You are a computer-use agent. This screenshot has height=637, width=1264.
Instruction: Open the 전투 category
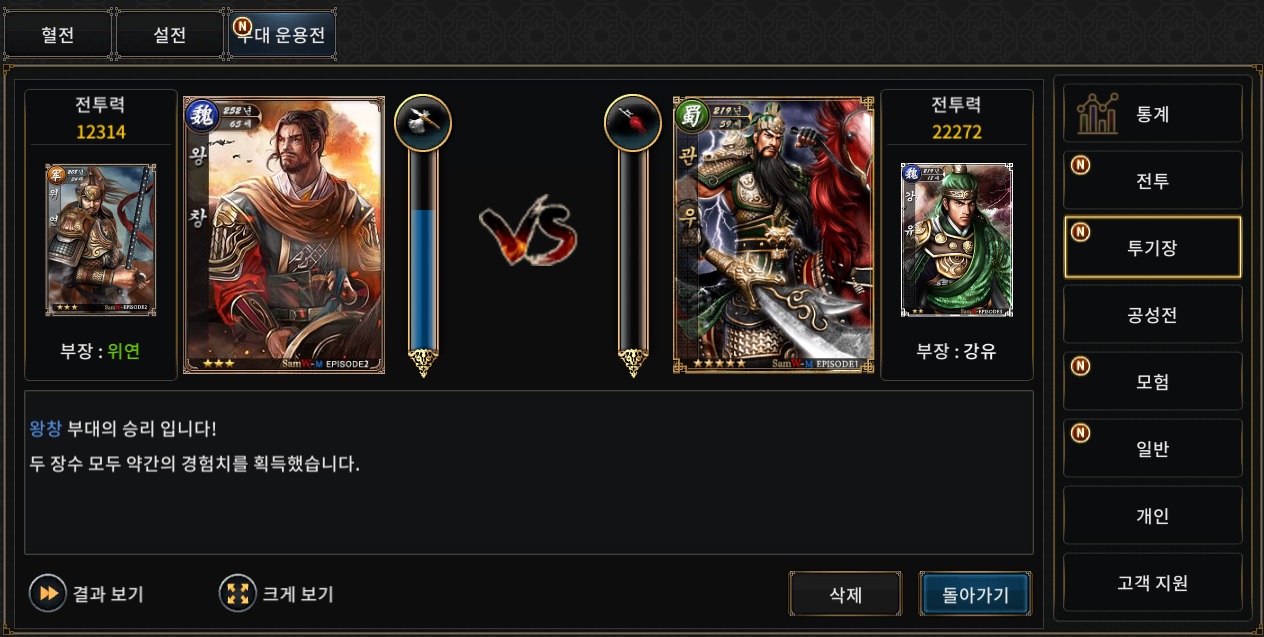1152,181
